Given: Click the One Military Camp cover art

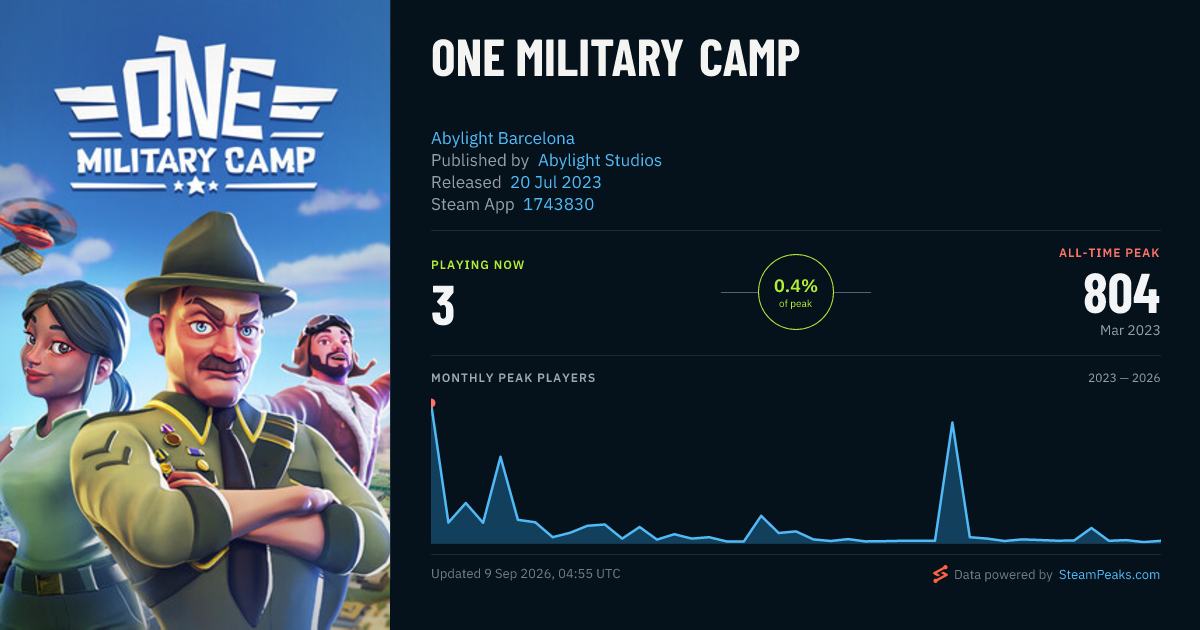Looking at the screenshot, I should [x=195, y=315].
